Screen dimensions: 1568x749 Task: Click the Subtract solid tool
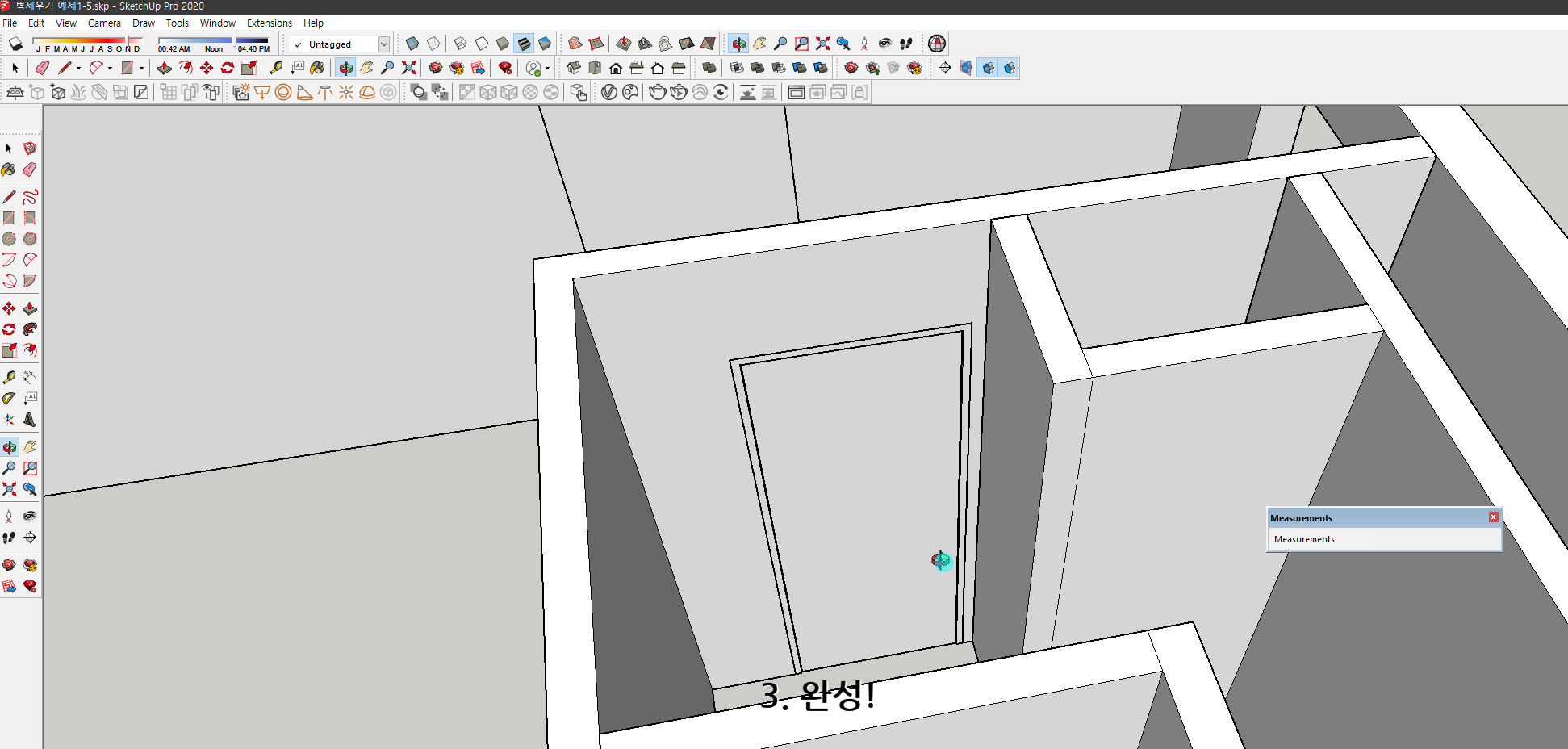click(779, 68)
